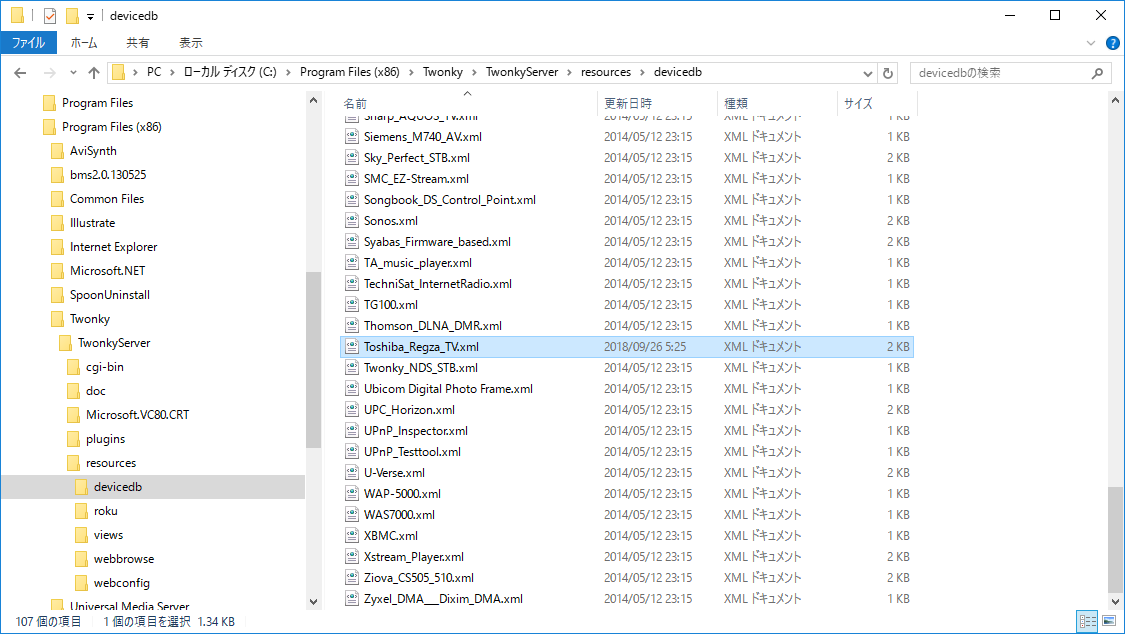The image size is (1125, 634).
Task: Select Internet Explorer folder in the tree
Action: click(113, 247)
